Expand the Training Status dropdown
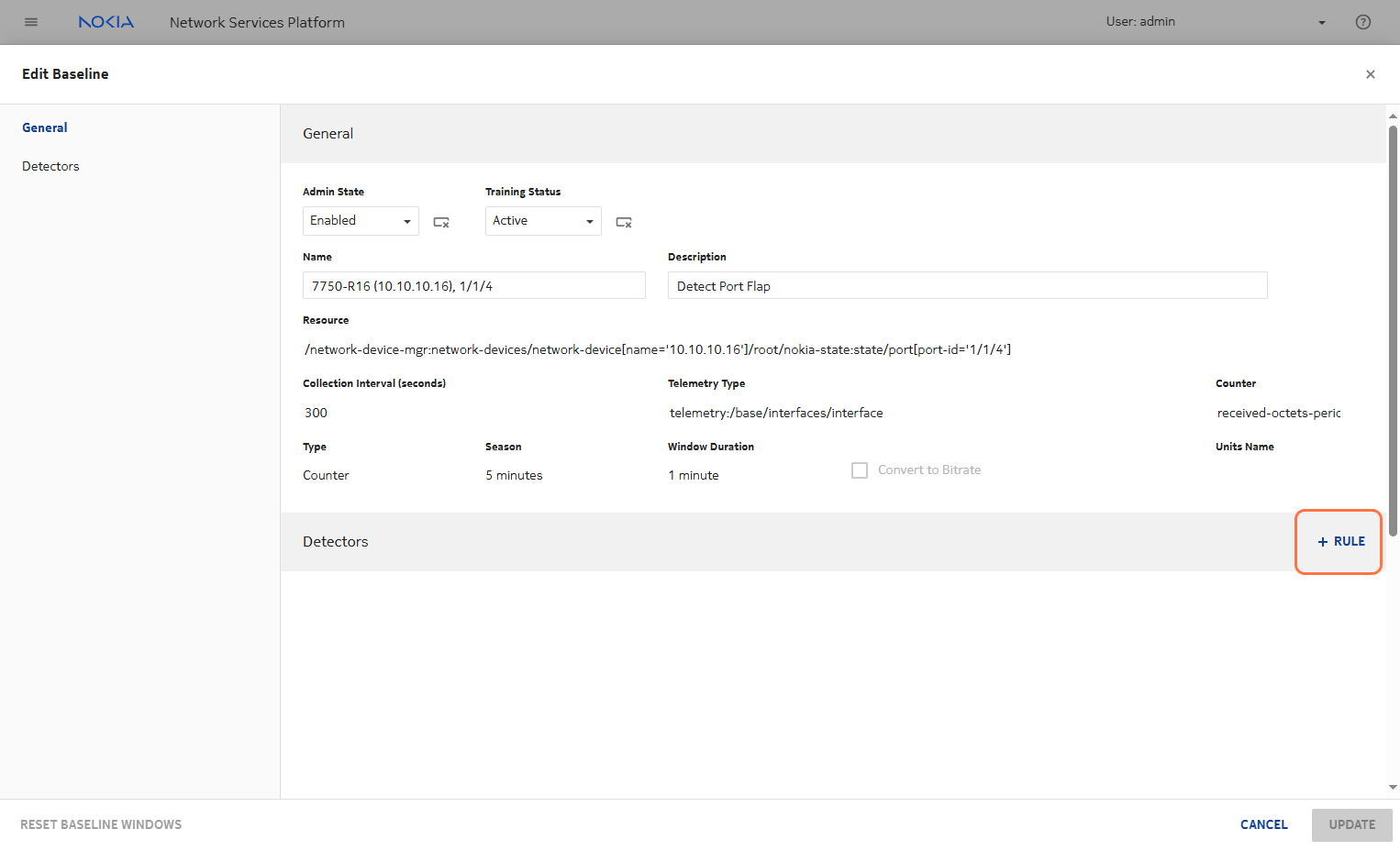1400x851 pixels. 543,221
